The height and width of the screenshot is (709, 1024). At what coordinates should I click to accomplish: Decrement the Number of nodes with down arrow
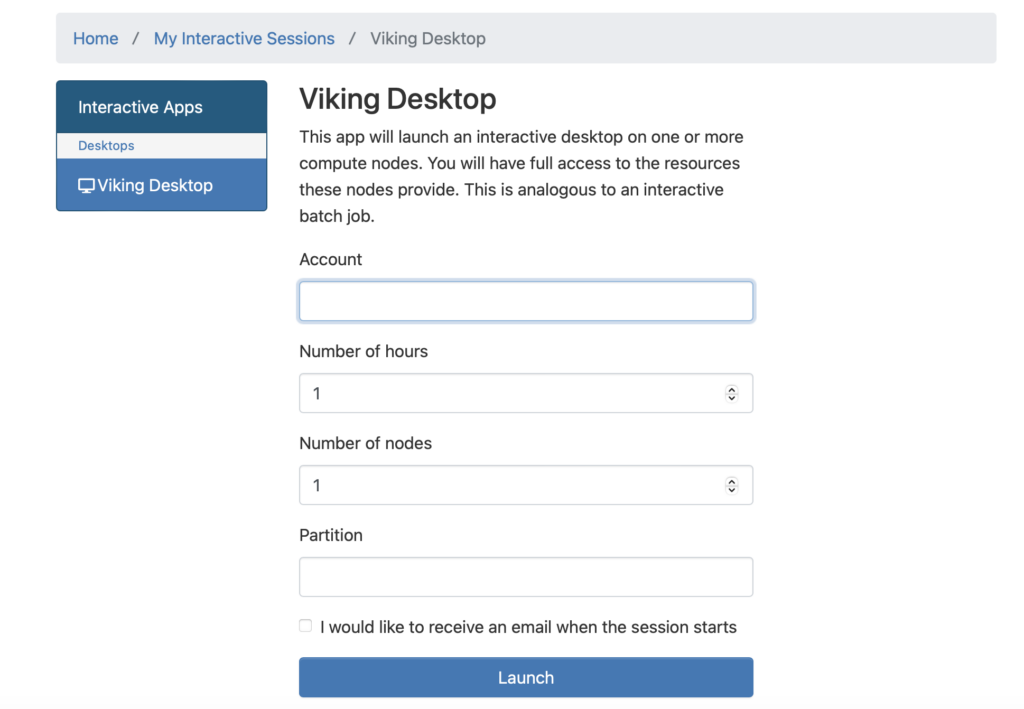coord(731,490)
